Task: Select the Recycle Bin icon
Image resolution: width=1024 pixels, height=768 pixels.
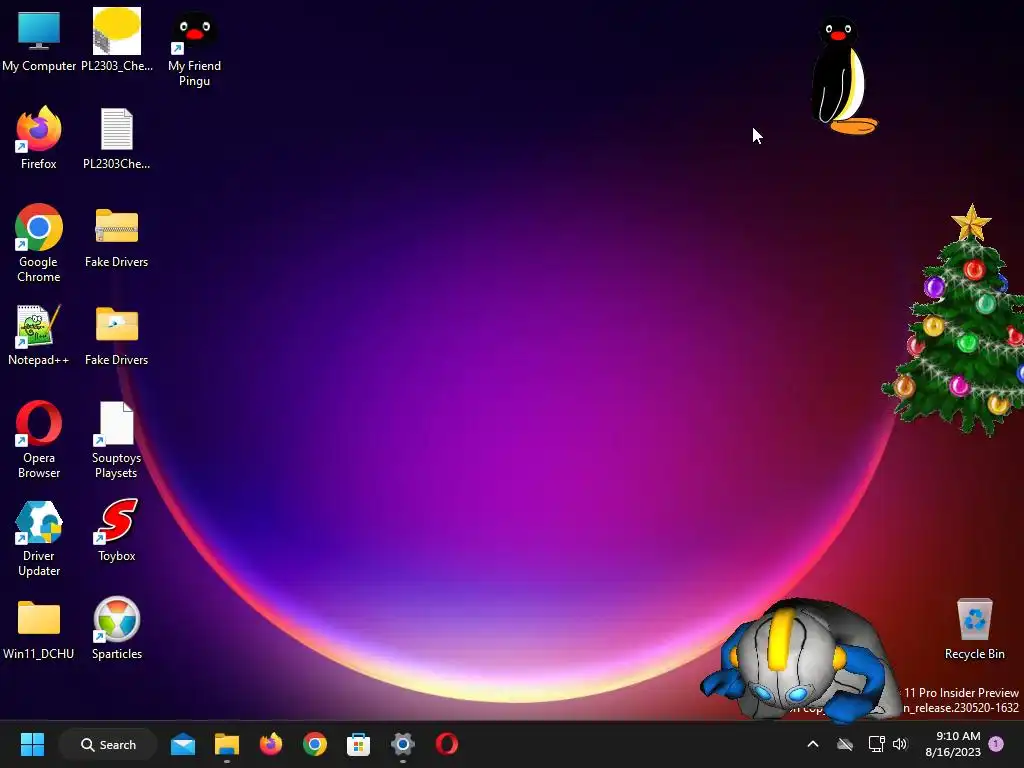Action: click(x=974, y=628)
